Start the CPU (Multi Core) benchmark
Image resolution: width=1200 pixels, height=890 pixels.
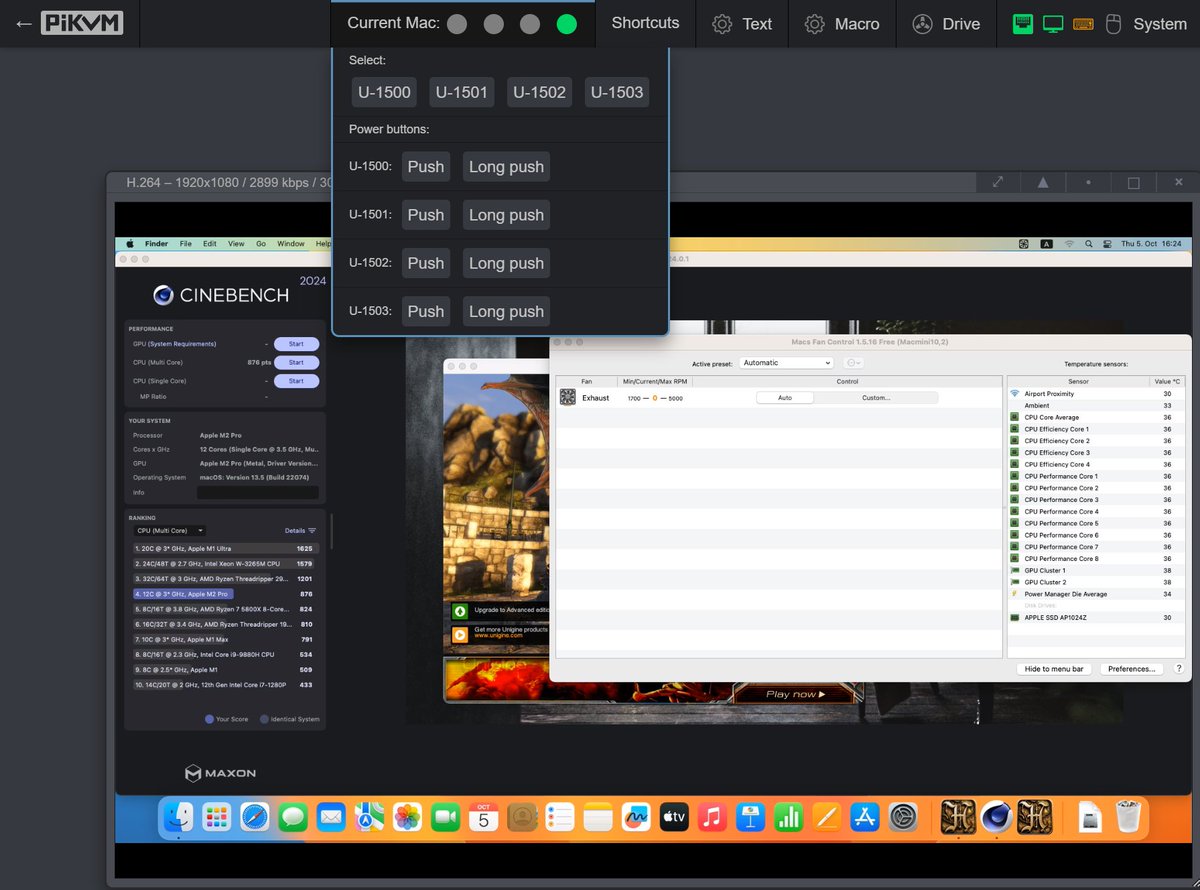coord(296,362)
